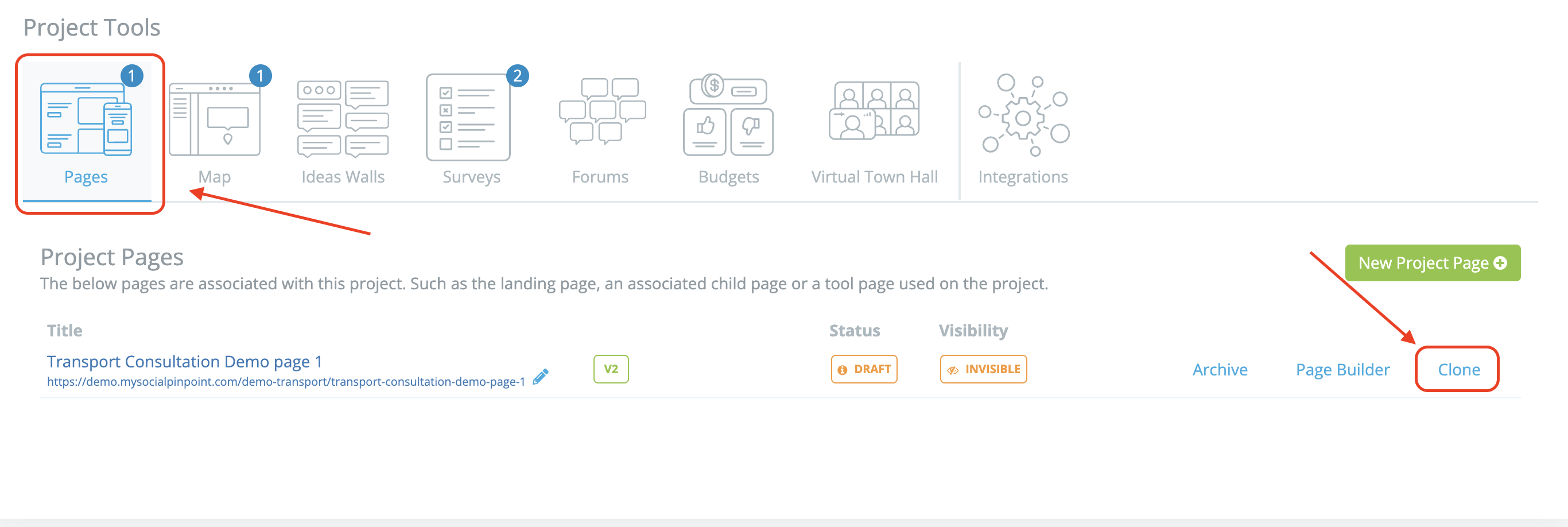Switch to the Ideas Walls tab label

click(x=343, y=176)
